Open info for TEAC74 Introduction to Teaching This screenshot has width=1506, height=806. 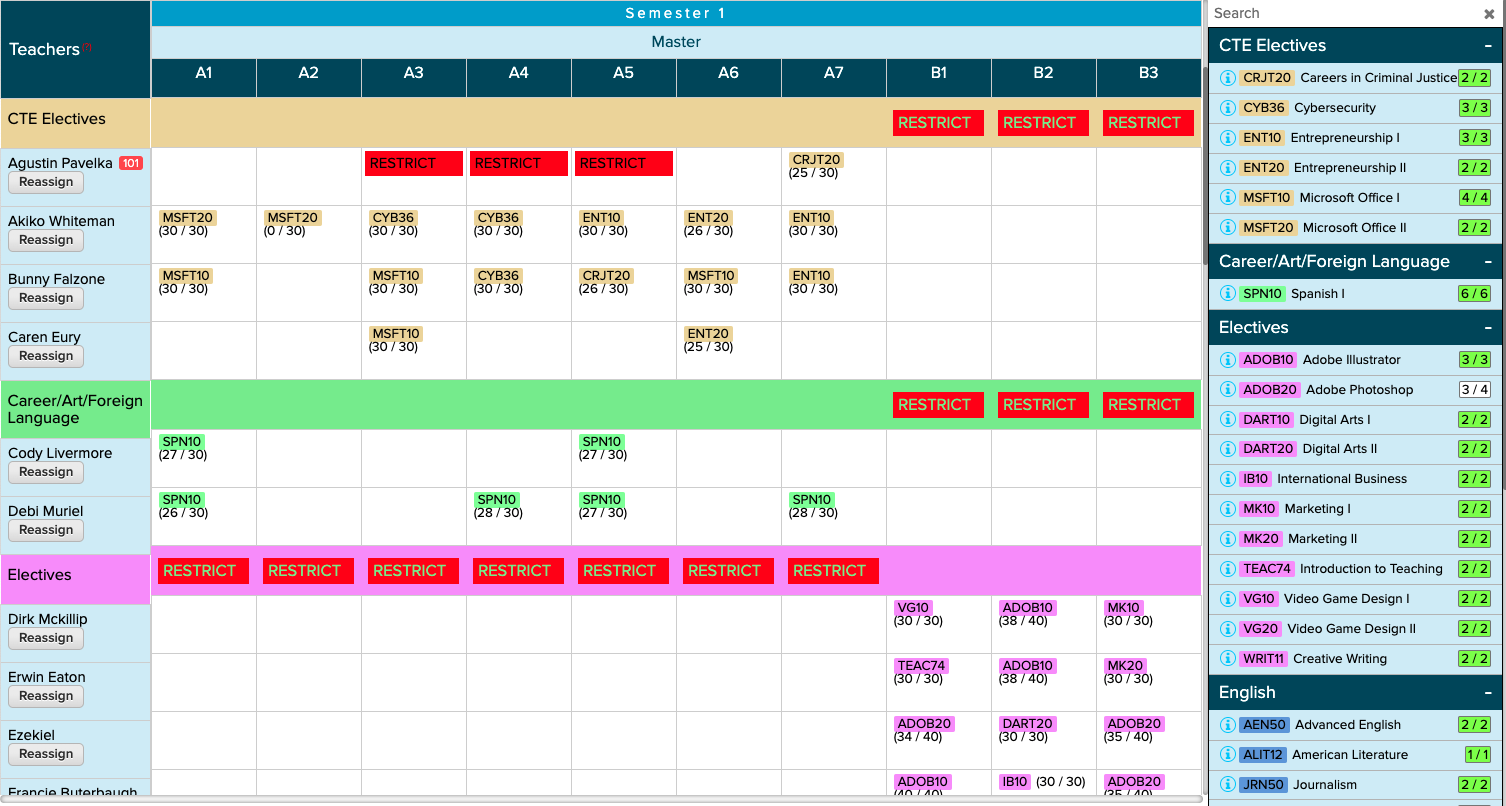tap(1227, 568)
